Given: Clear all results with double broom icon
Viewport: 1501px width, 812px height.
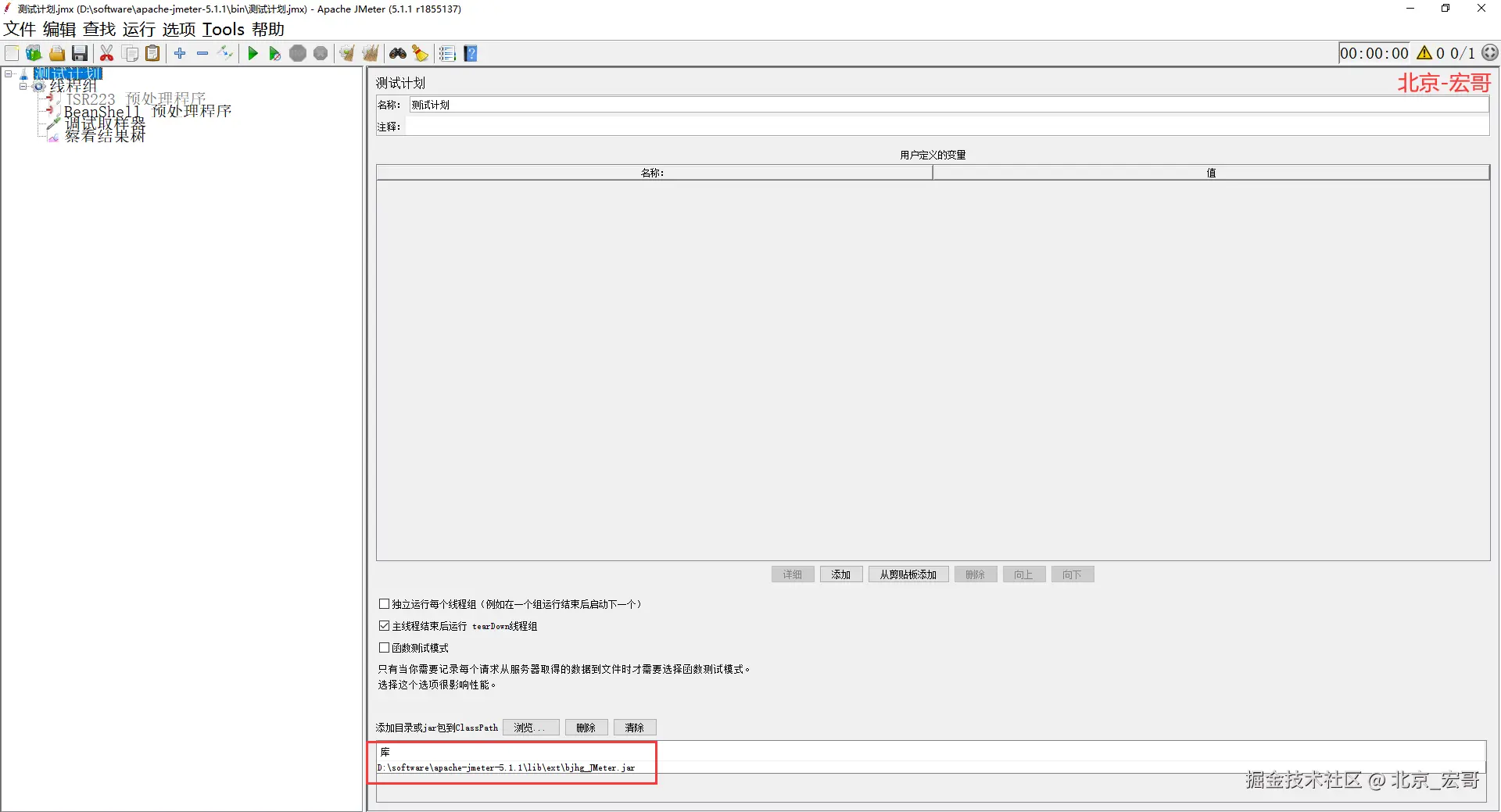Looking at the screenshot, I should (371, 53).
